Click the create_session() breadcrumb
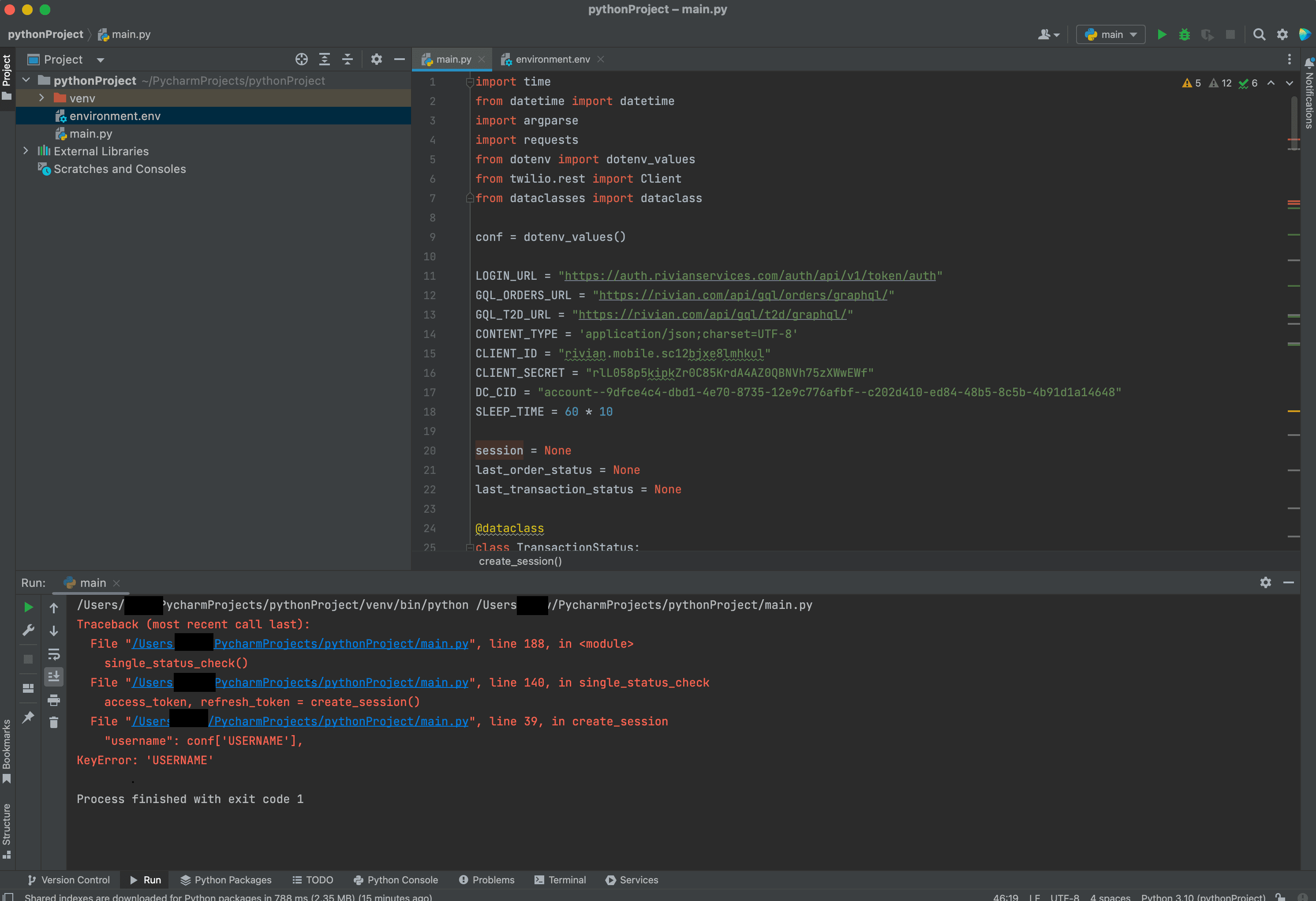This screenshot has width=1316, height=901. point(520,561)
